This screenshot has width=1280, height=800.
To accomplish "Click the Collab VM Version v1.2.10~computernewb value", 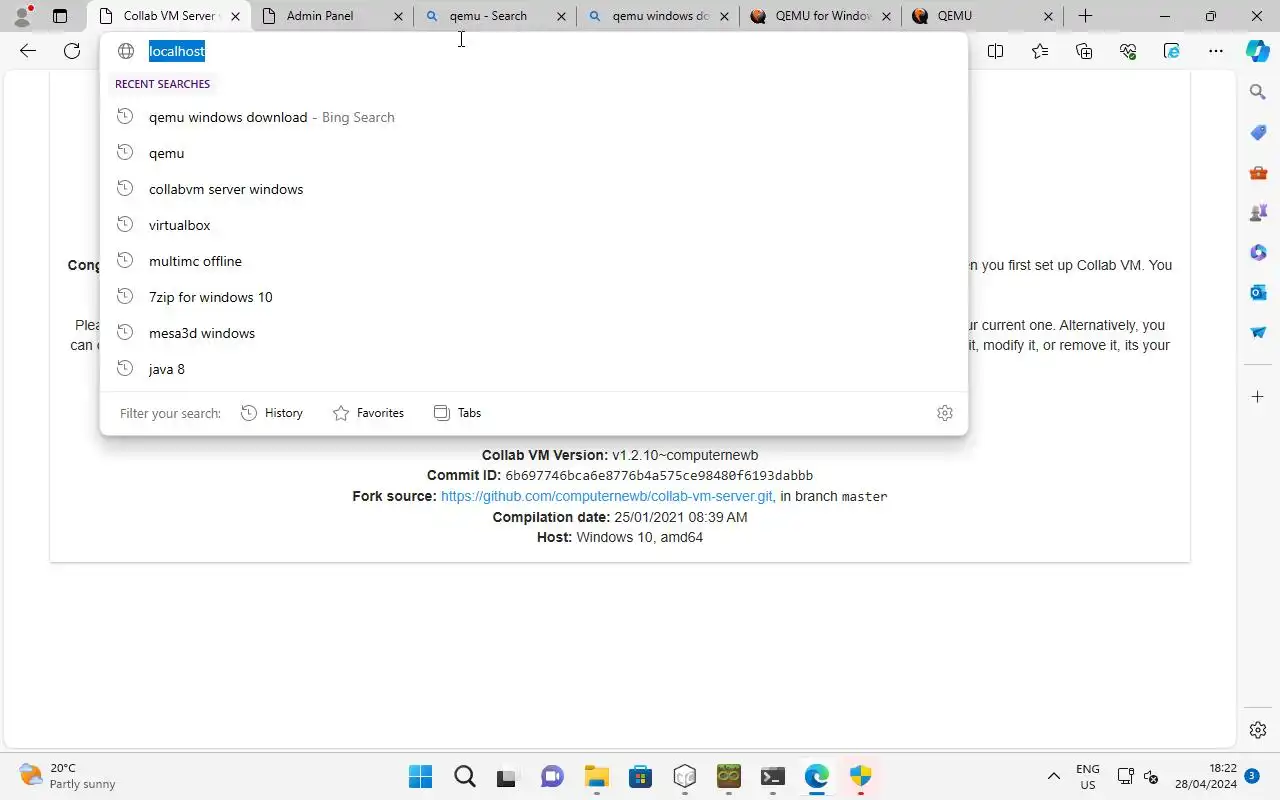I will 685,455.
